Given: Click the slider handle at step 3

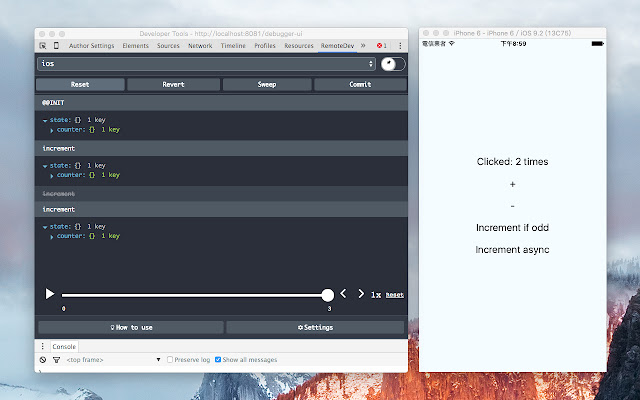Looking at the screenshot, I should click(327, 295).
